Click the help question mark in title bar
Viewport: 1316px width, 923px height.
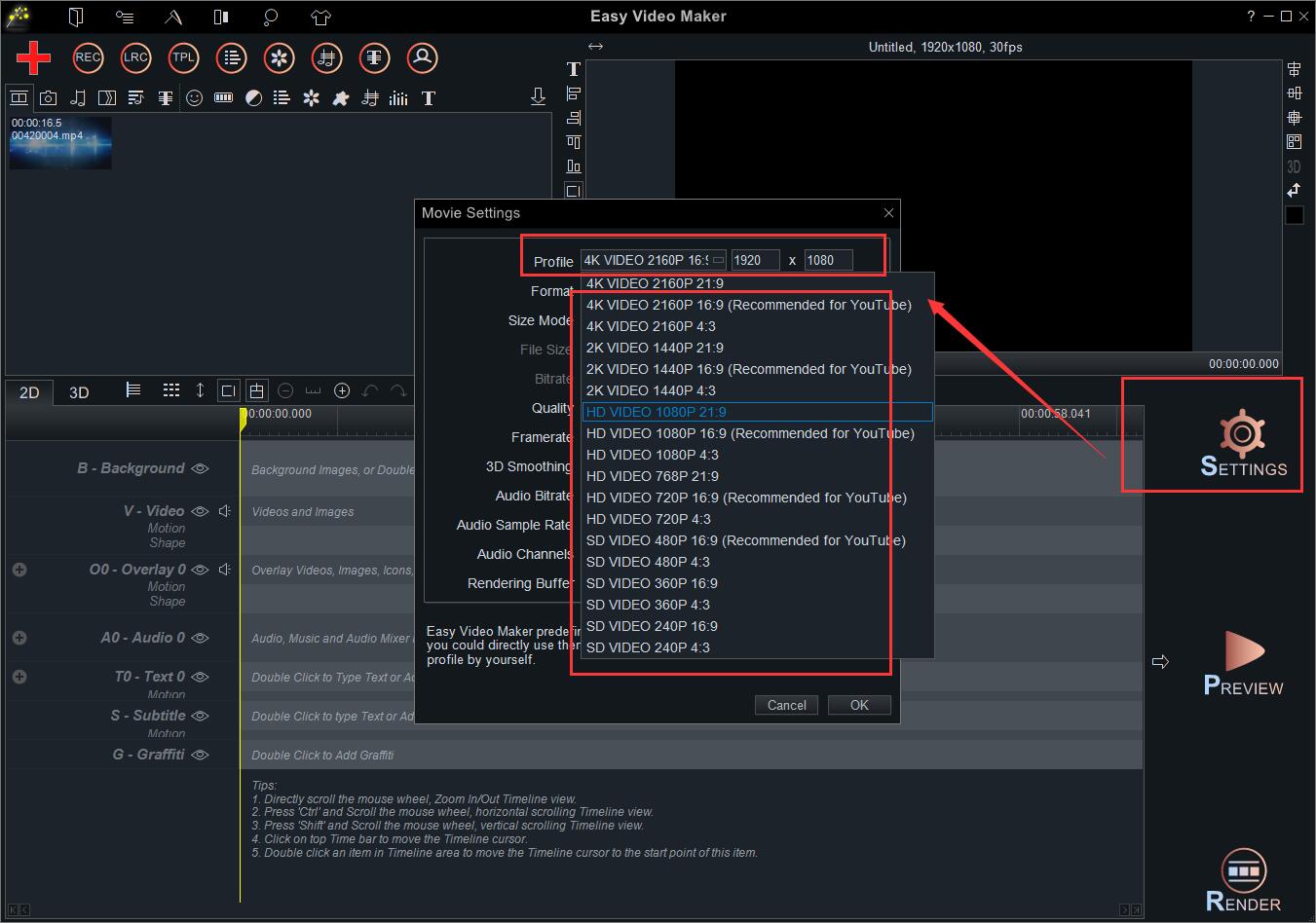1252,17
